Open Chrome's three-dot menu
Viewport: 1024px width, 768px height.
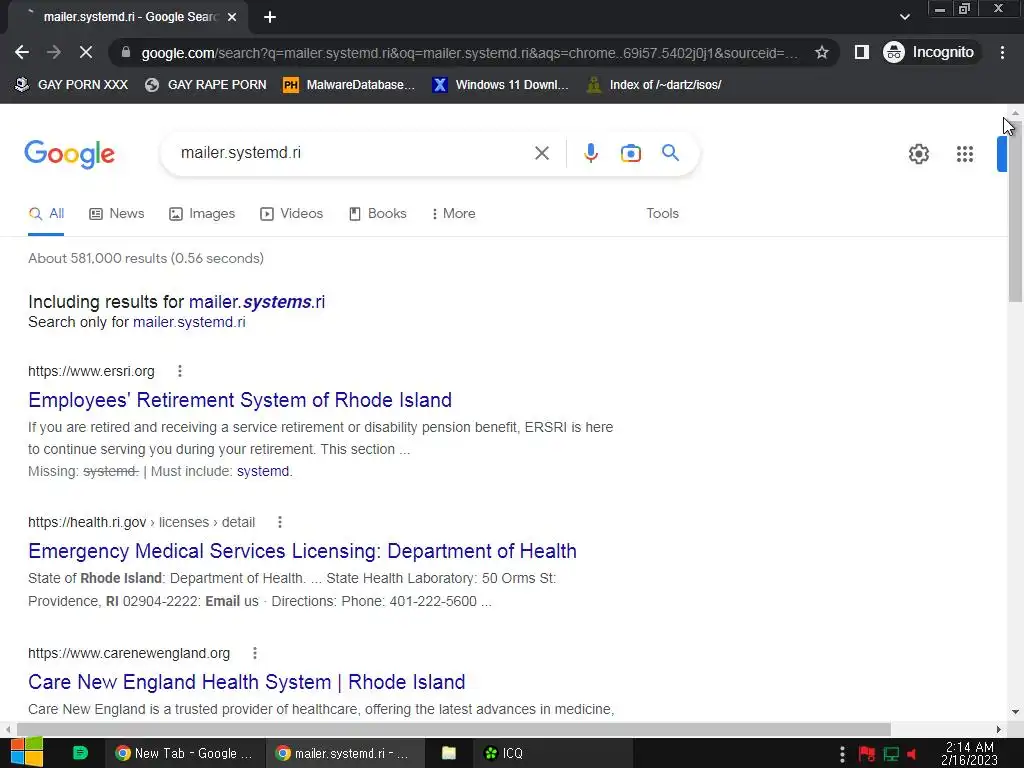pyautogui.click(x=1002, y=52)
